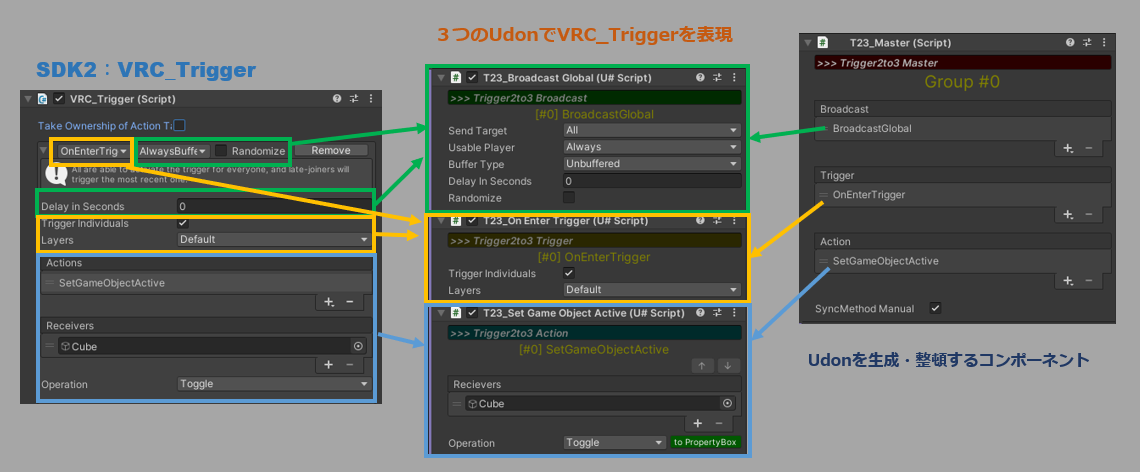Remove entry from T23_Master Broadcast list
Viewport: 1140px width, 472px height.
point(1089,148)
